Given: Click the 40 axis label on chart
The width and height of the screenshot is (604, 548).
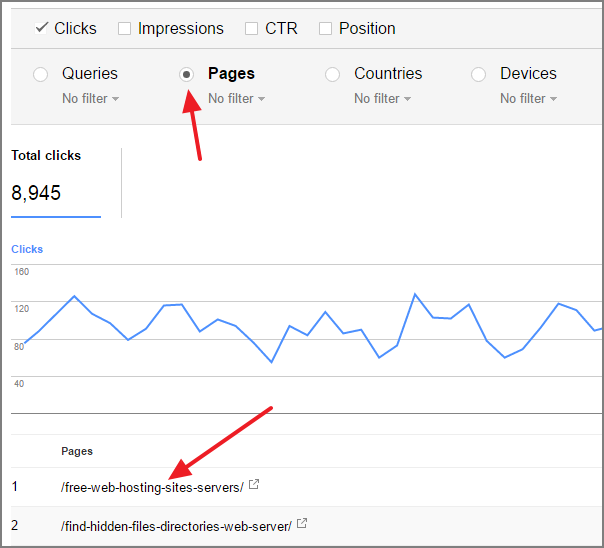Looking at the screenshot, I should click(x=19, y=384).
